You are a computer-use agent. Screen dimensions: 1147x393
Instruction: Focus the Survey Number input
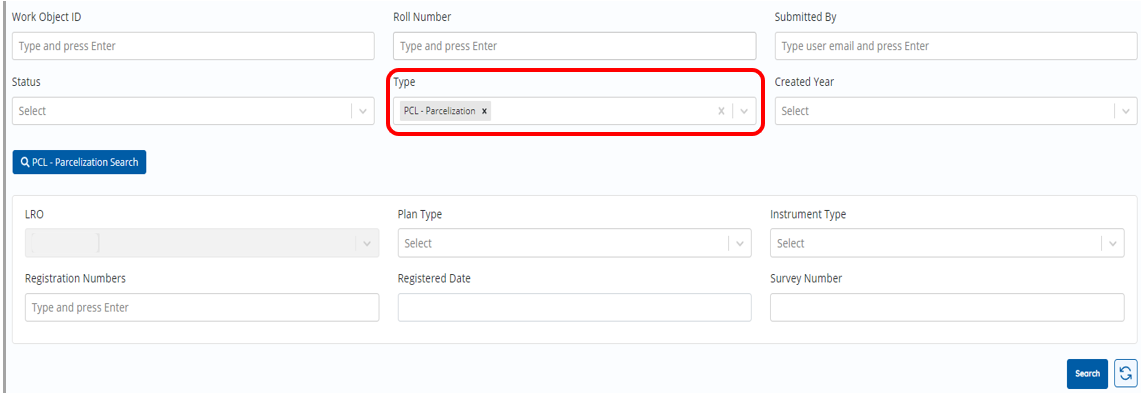pyautogui.click(x=947, y=307)
